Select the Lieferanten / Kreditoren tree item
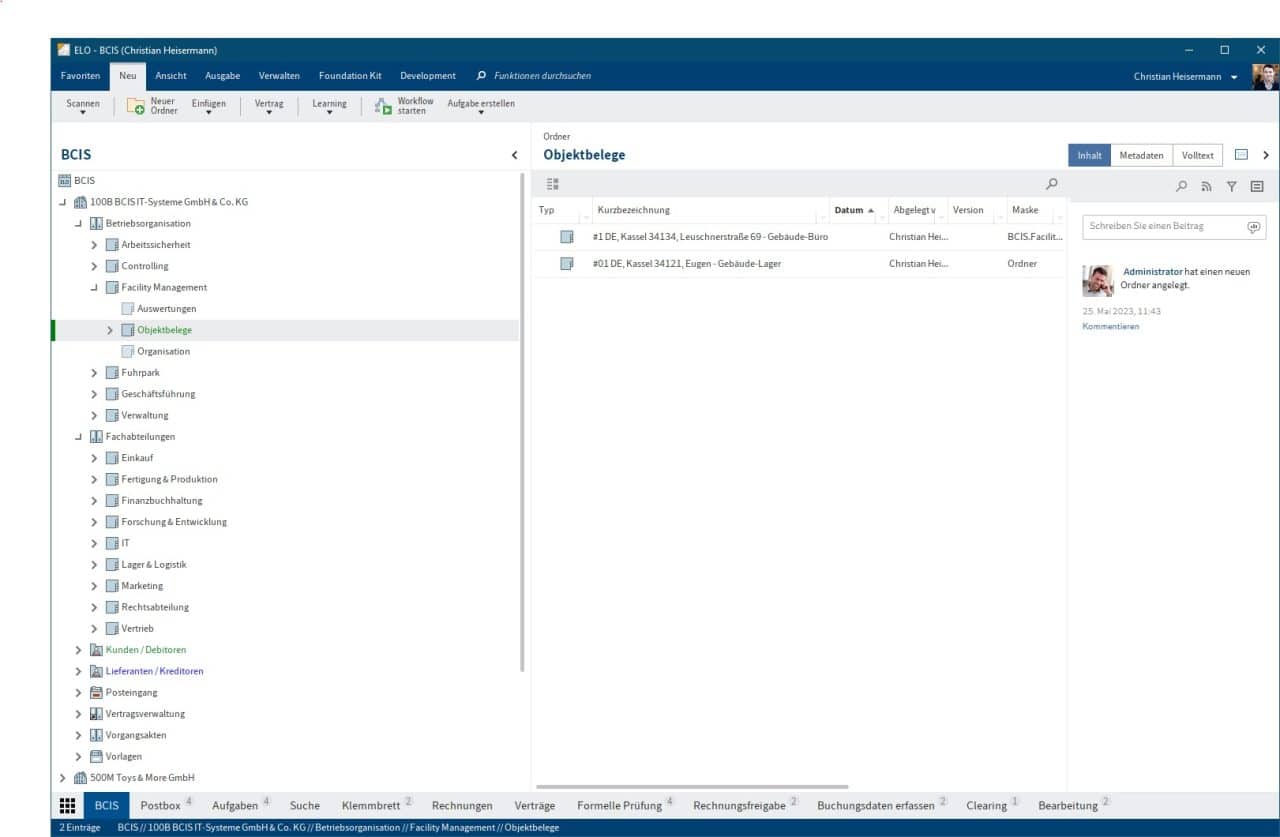1280x837 pixels. click(x=154, y=671)
